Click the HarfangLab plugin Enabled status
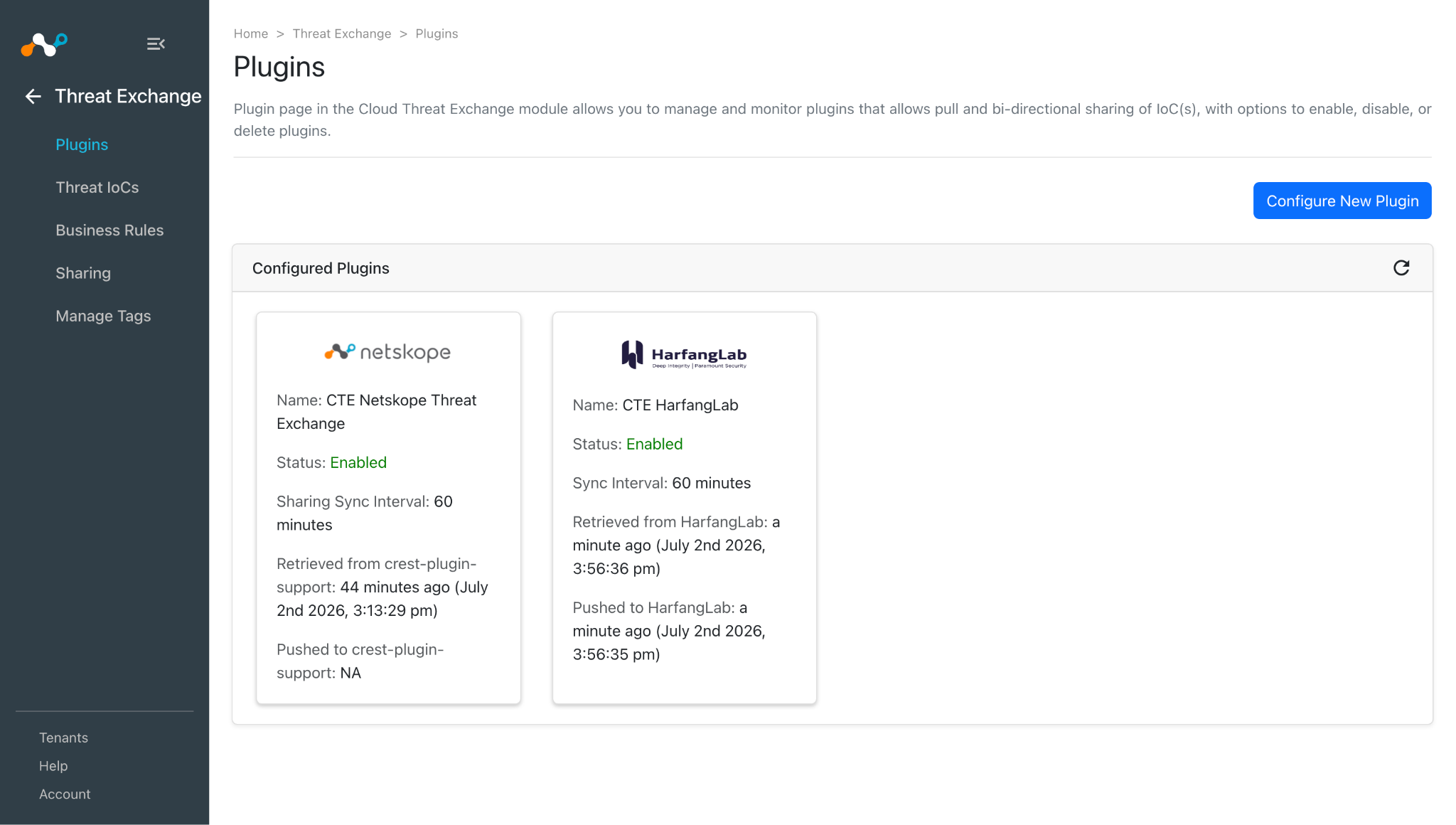Image resolution: width=1456 pixels, height=825 pixels. (x=654, y=445)
